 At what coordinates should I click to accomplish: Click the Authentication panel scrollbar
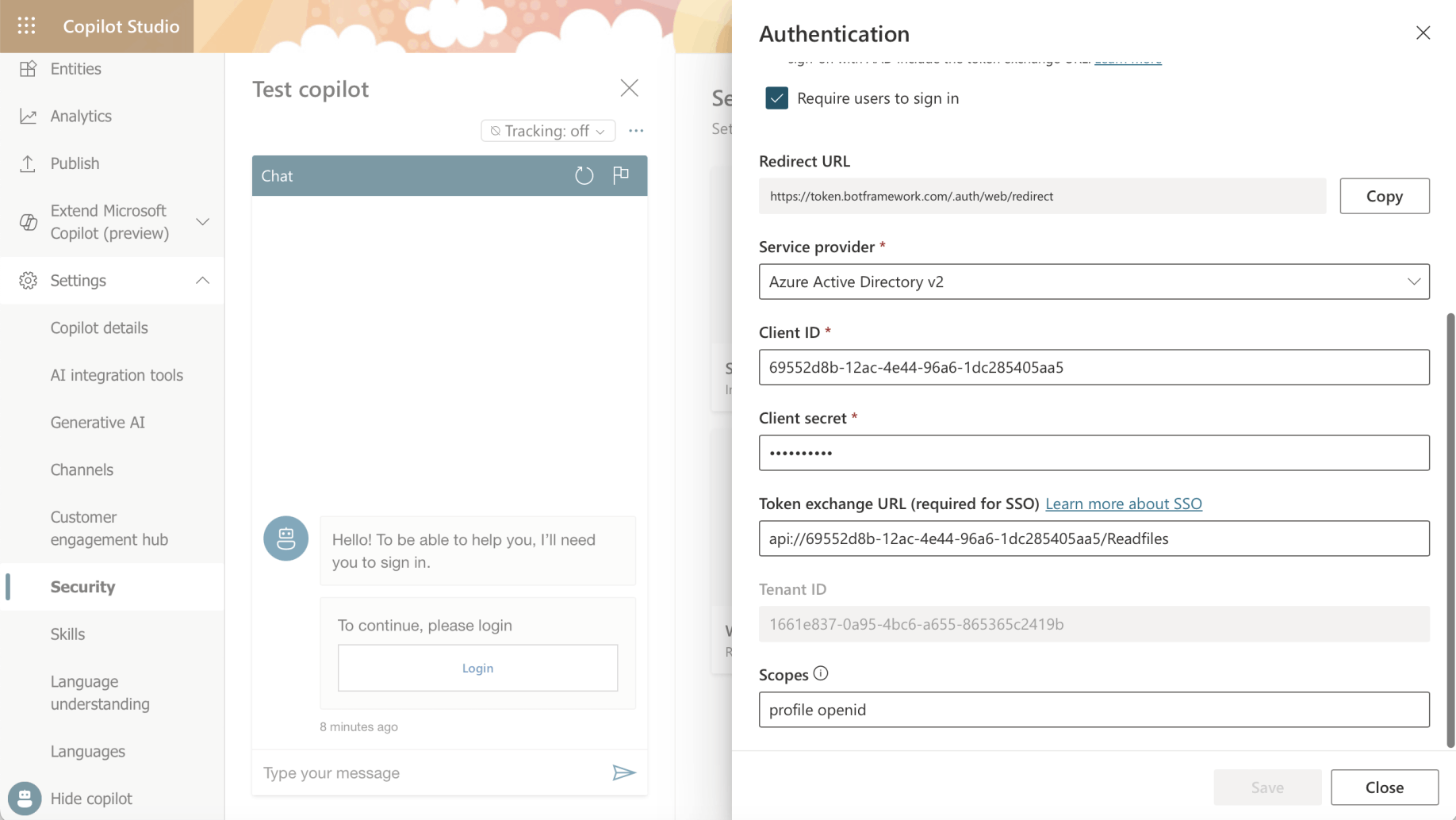(1450, 530)
